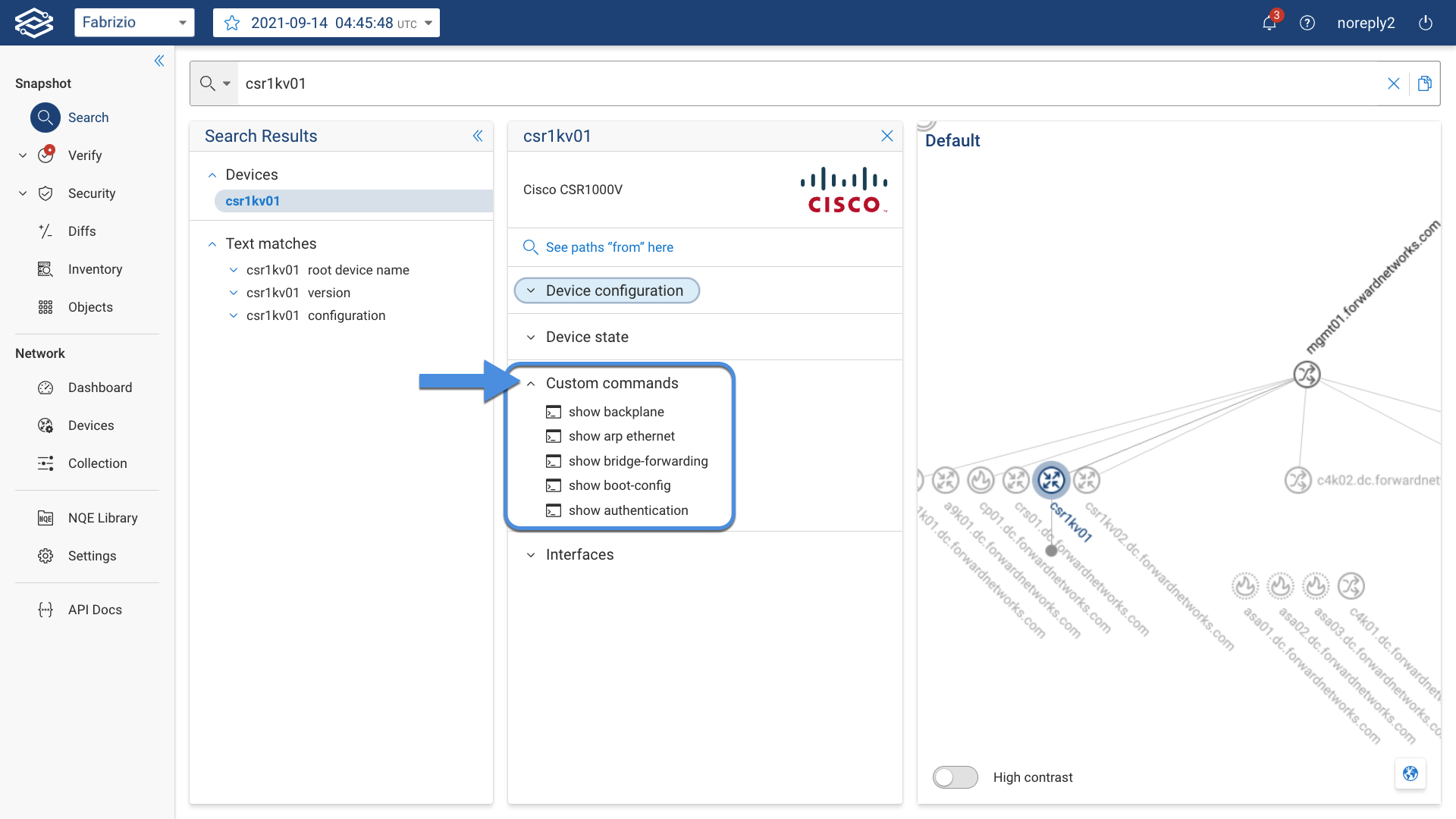
Task: Select the mgmt01 switch node on map
Action: coord(1306,374)
